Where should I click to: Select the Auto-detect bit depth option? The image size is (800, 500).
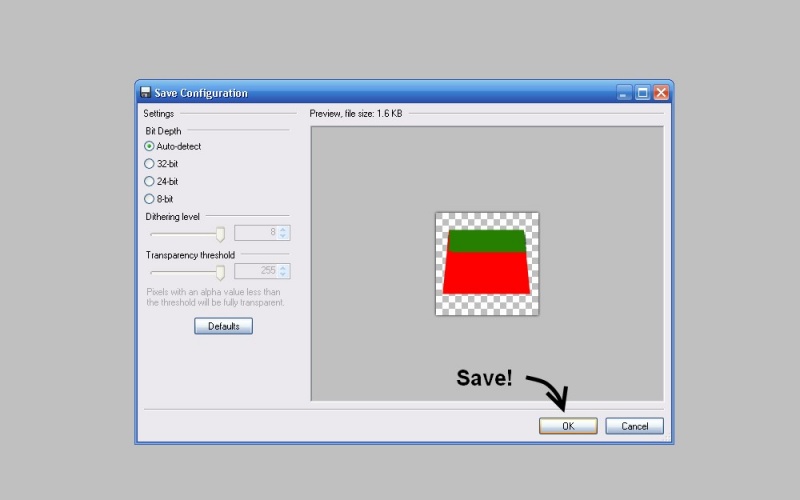coord(150,146)
